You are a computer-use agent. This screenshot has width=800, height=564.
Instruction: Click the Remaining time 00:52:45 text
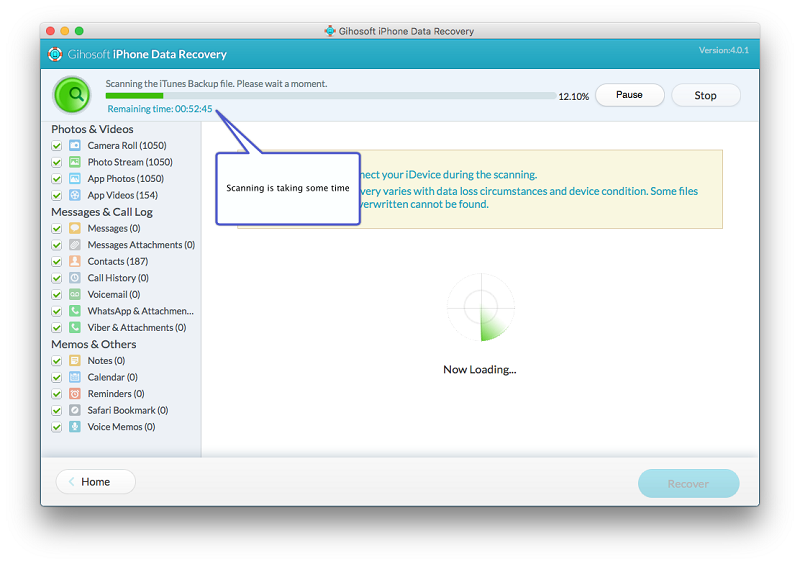tap(160, 109)
